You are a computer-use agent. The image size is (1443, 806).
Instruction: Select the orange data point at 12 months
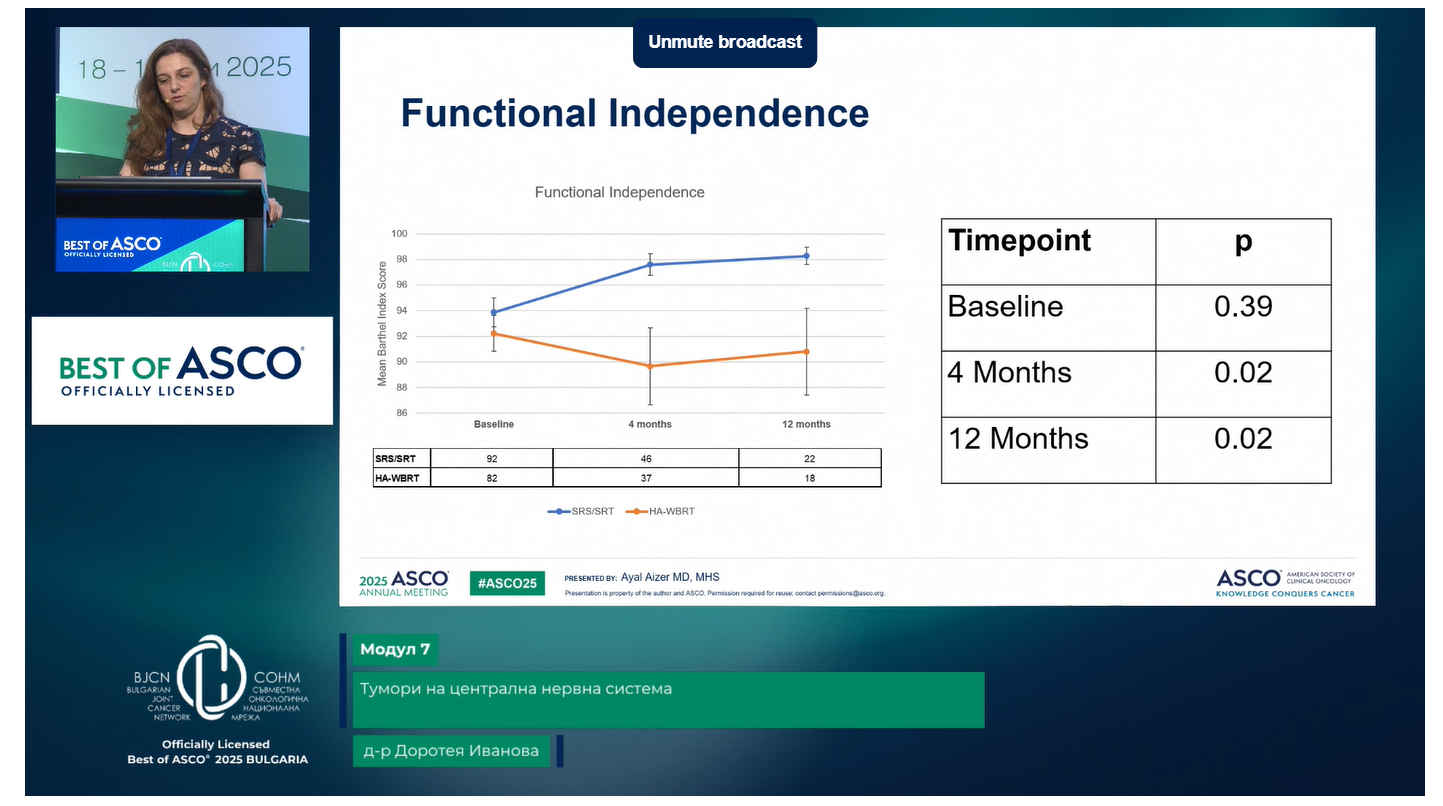pos(806,351)
